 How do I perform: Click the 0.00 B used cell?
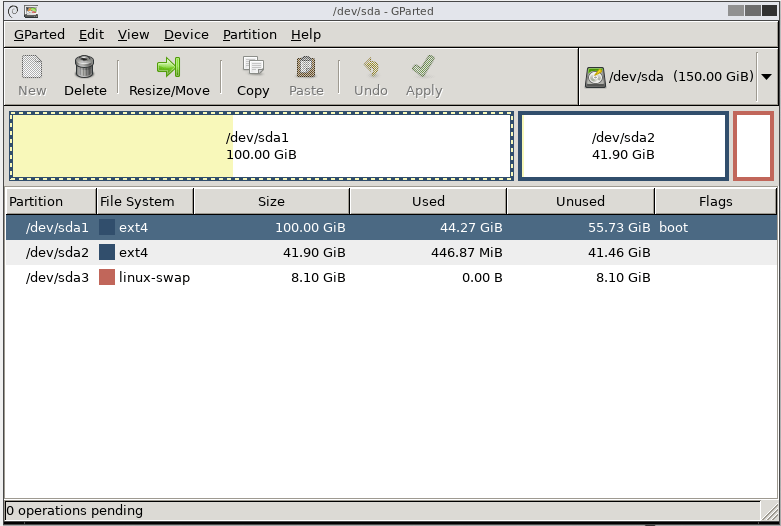click(482, 277)
